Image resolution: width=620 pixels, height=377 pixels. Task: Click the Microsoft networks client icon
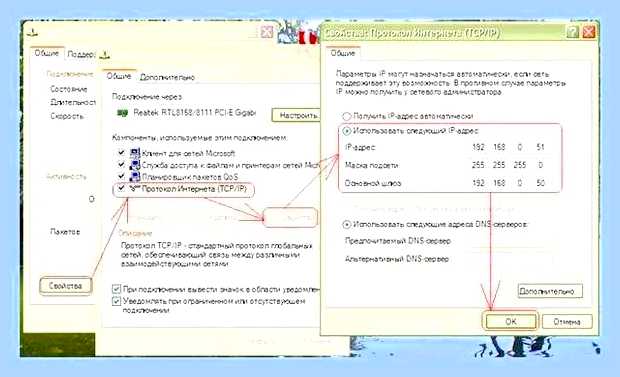pyautogui.click(x=135, y=153)
